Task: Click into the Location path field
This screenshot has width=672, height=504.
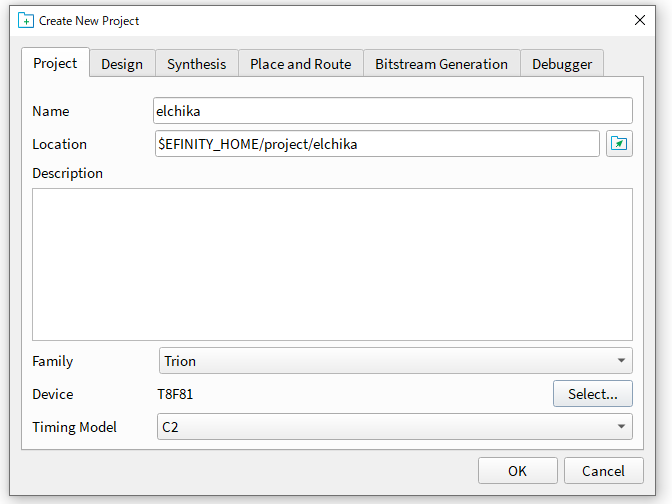Action: [x=376, y=144]
